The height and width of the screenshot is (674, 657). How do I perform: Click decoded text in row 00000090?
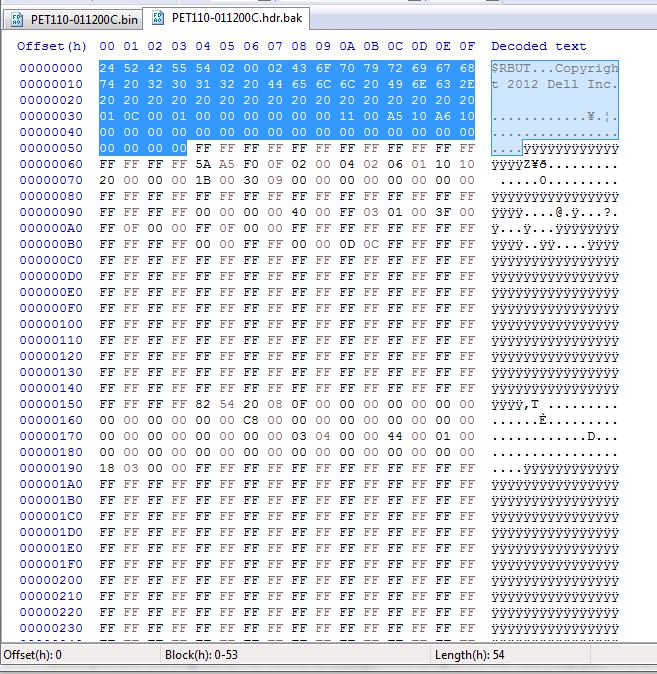point(555,212)
